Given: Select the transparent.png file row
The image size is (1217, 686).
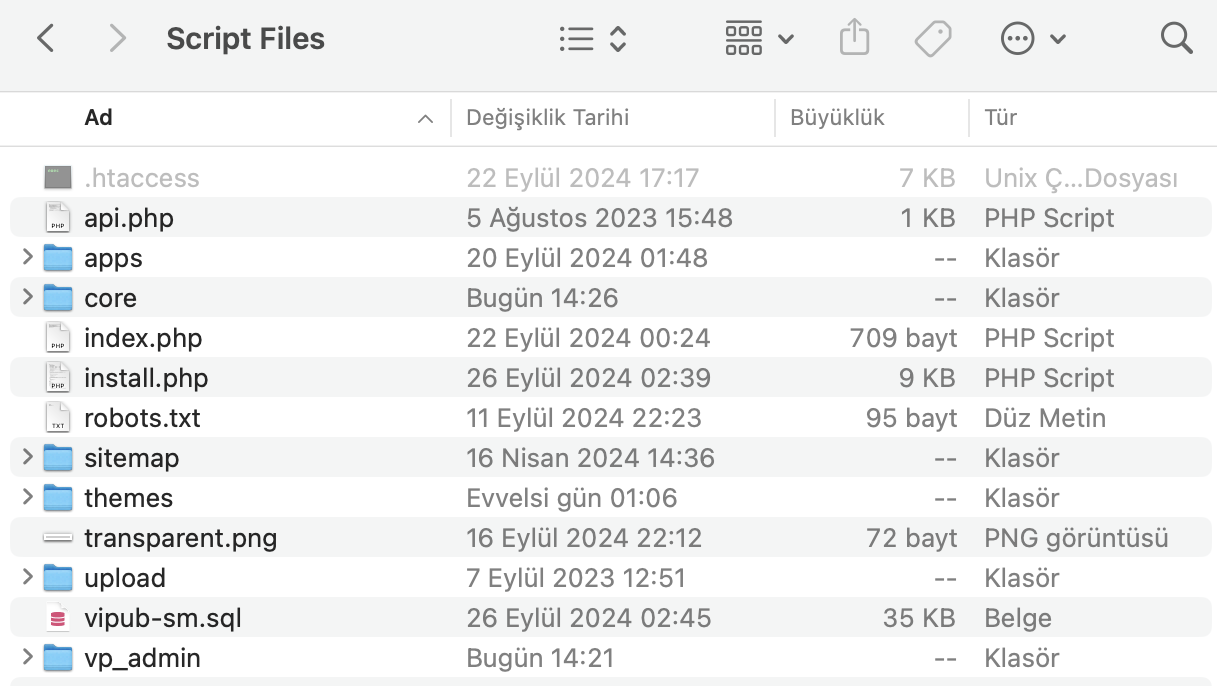Looking at the screenshot, I should pos(180,538).
